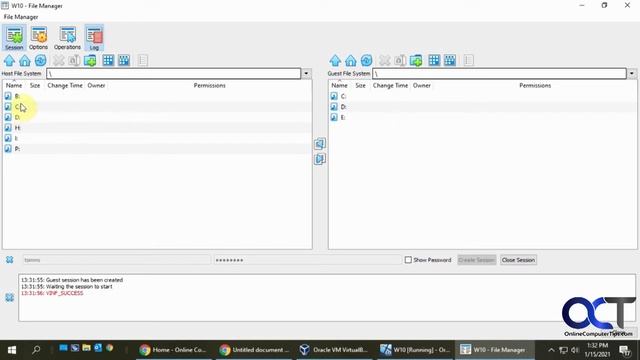Click the Close Session button
This screenshot has height=360, width=640.
point(518,260)
